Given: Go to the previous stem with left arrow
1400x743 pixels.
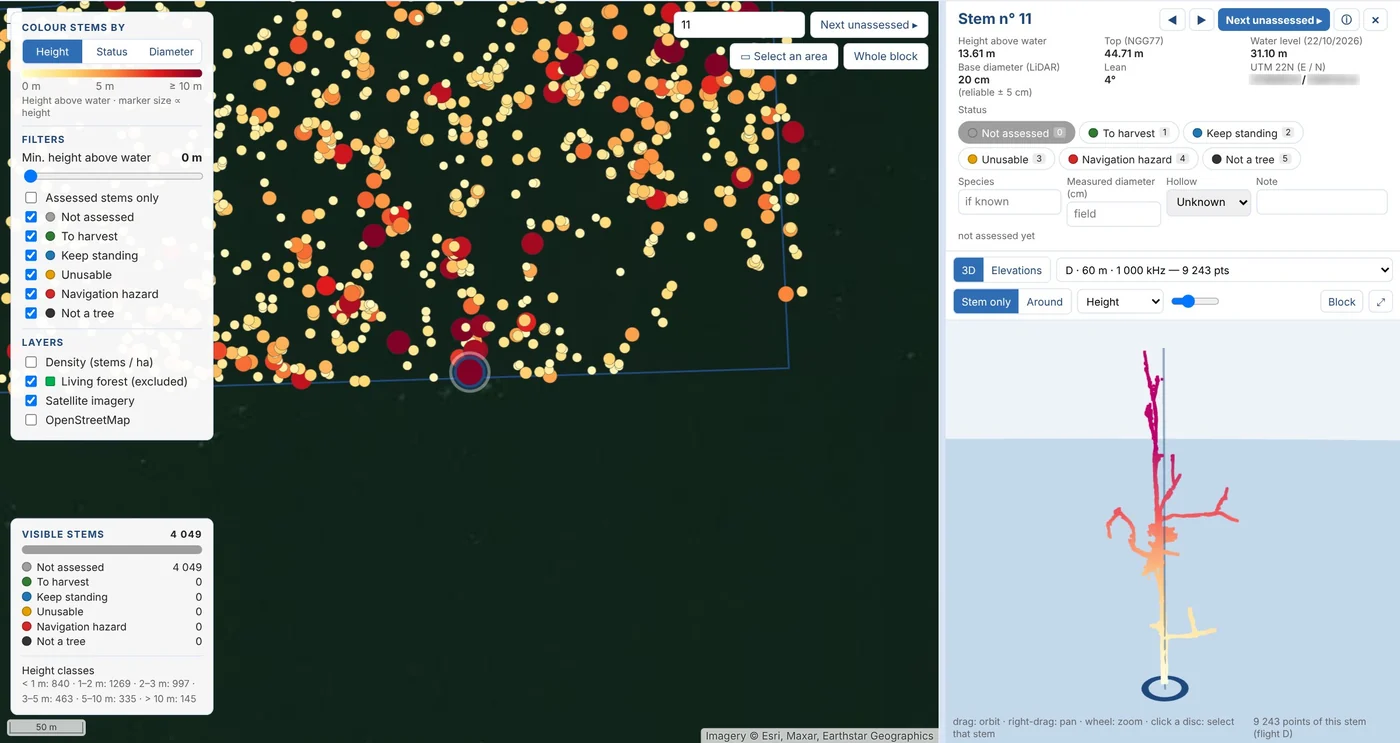Looking at the screenshot, I should (1172, 20).
